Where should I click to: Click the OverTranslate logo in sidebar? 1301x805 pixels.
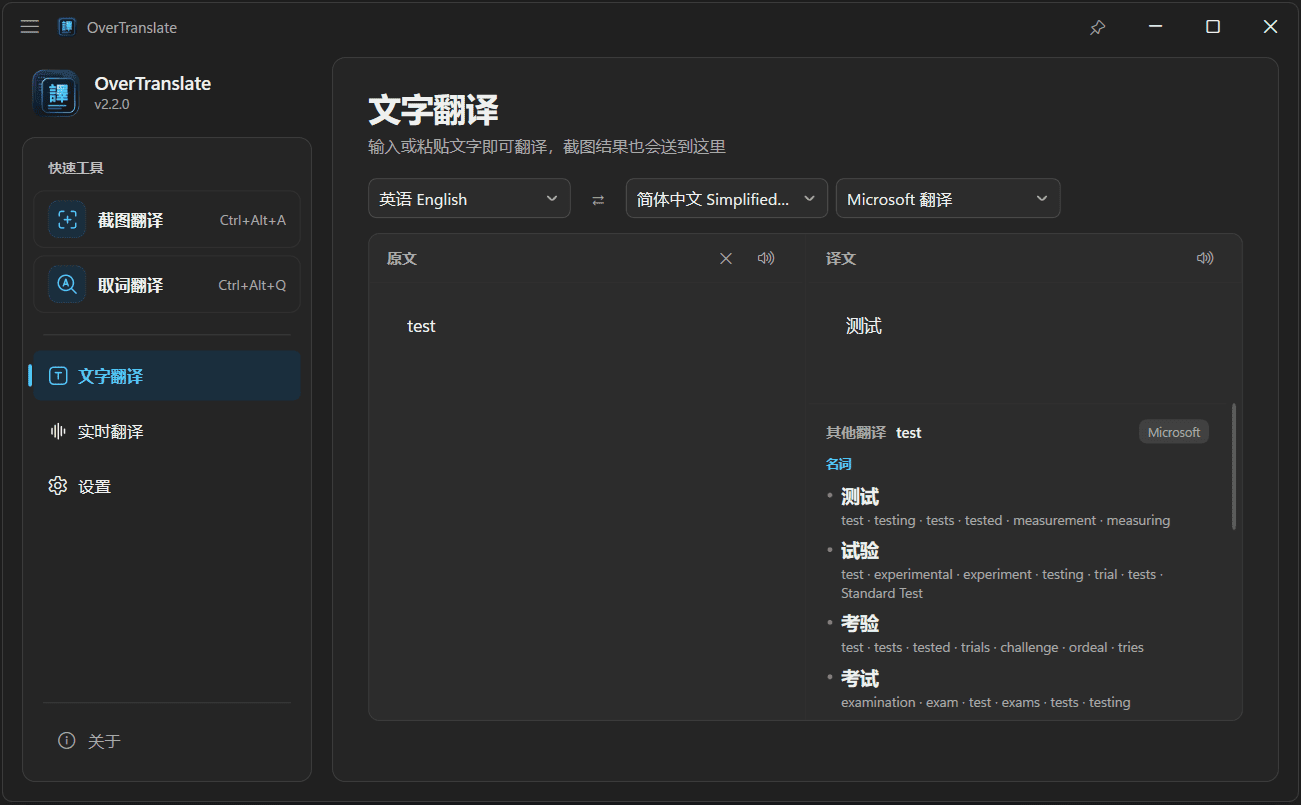click(56, 93)
